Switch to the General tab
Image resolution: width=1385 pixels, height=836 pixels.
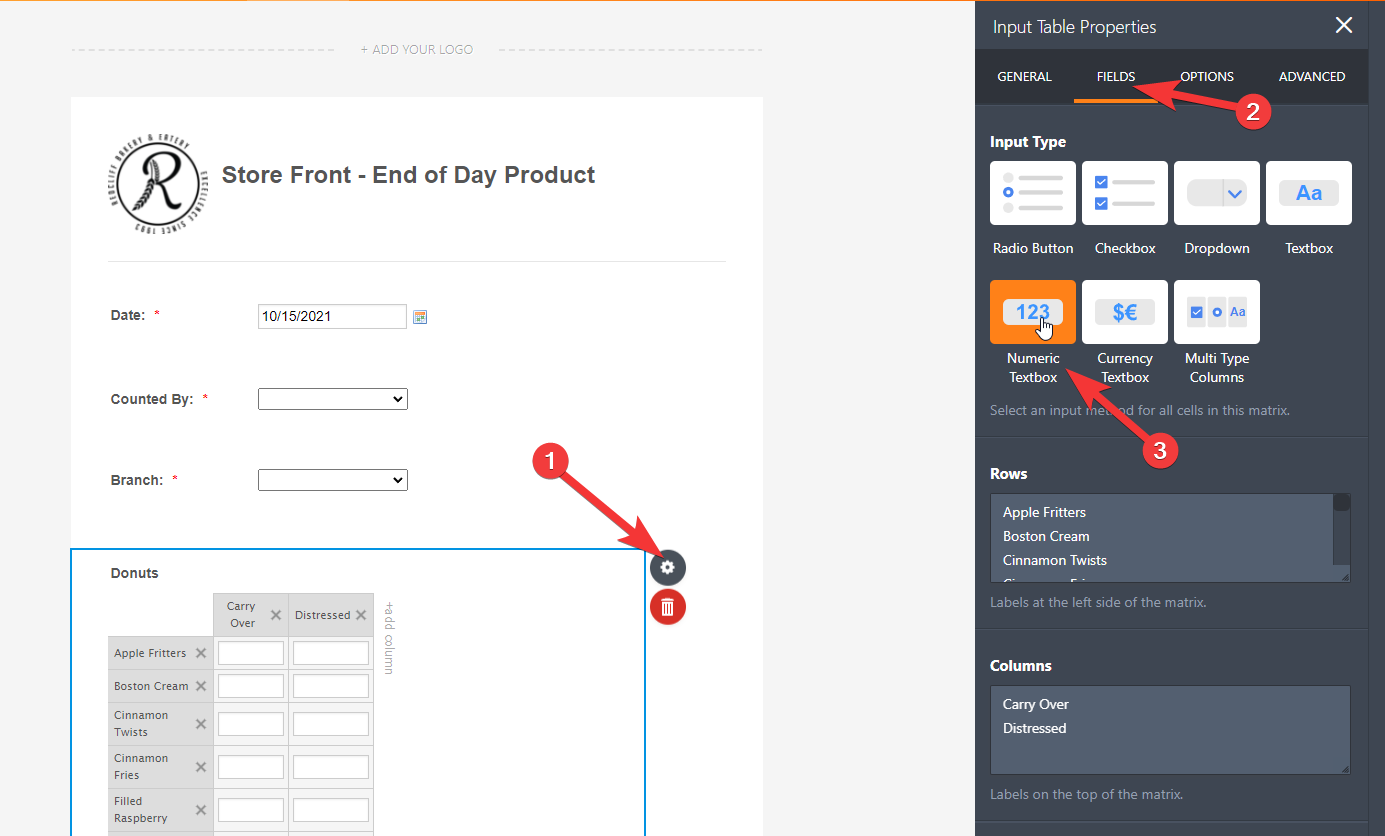tap(1024, 77)
